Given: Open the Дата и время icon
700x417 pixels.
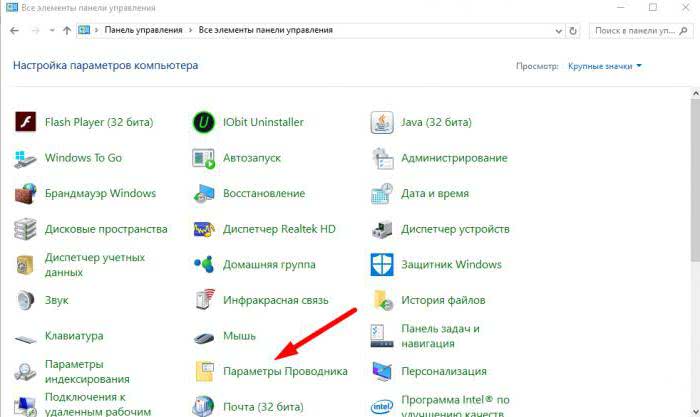Looking at the screenshot, I should point(382,194).
